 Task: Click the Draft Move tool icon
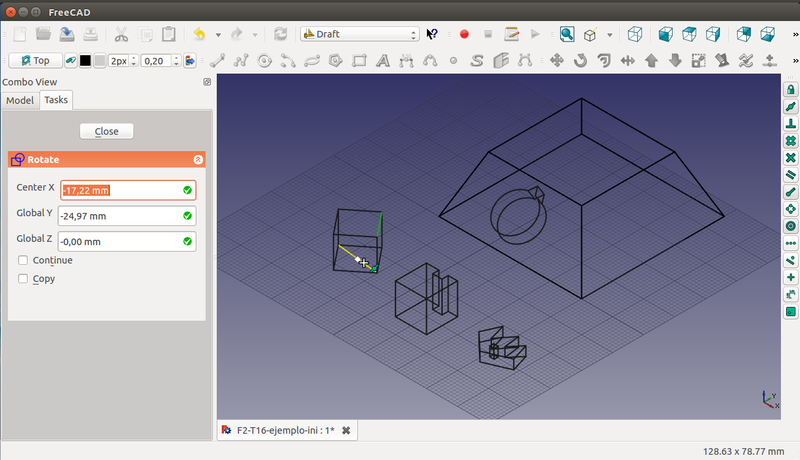558,60
